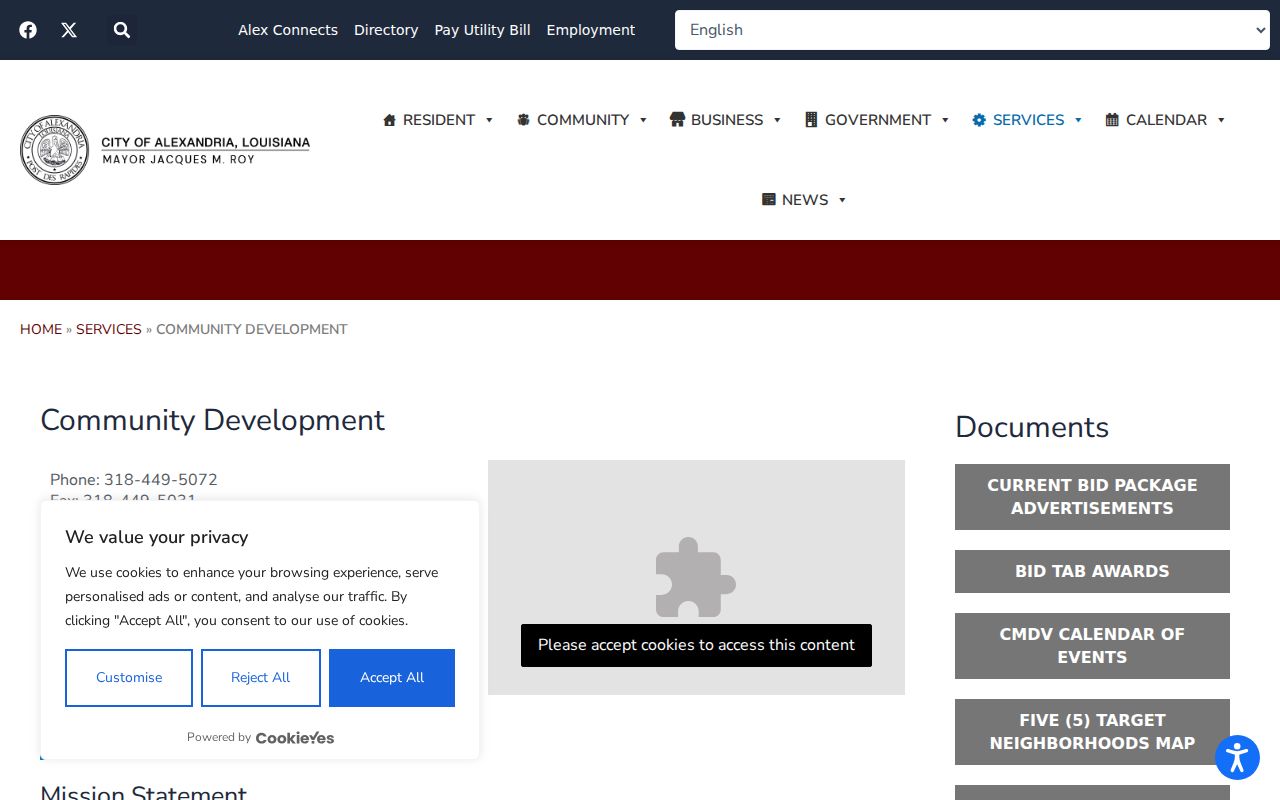Open the X (Twitter) social icon

click(69, 30)
